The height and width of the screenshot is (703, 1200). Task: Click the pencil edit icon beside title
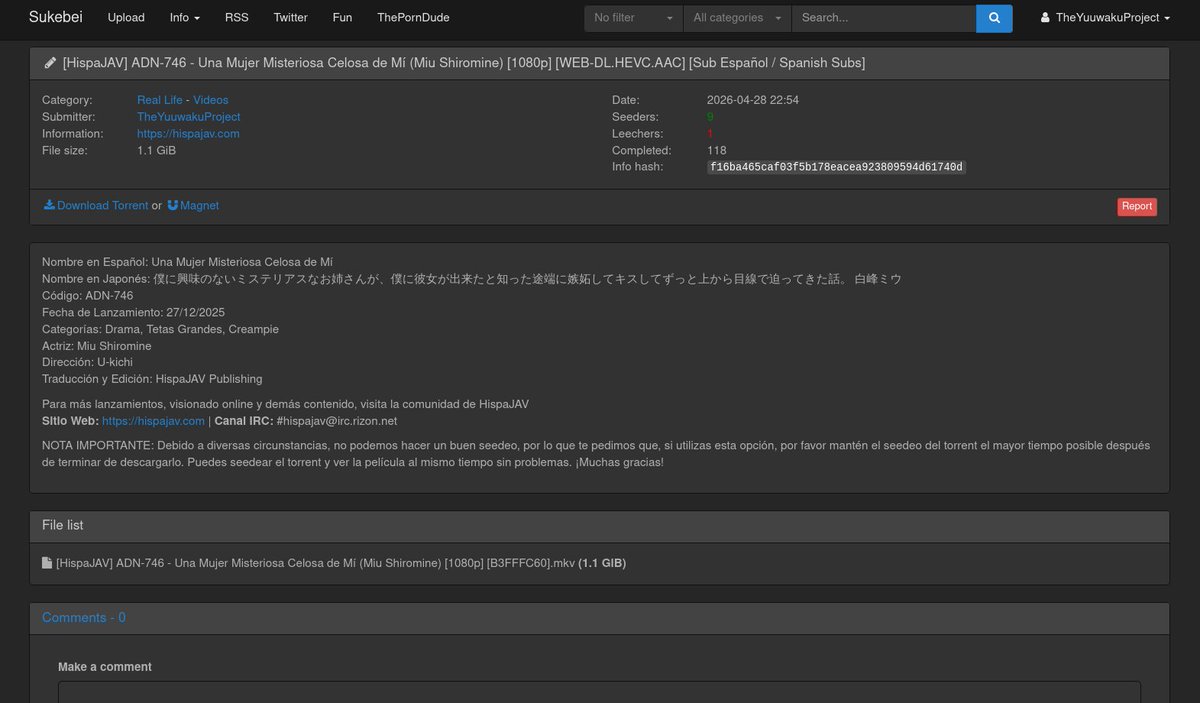click(50, 63)
